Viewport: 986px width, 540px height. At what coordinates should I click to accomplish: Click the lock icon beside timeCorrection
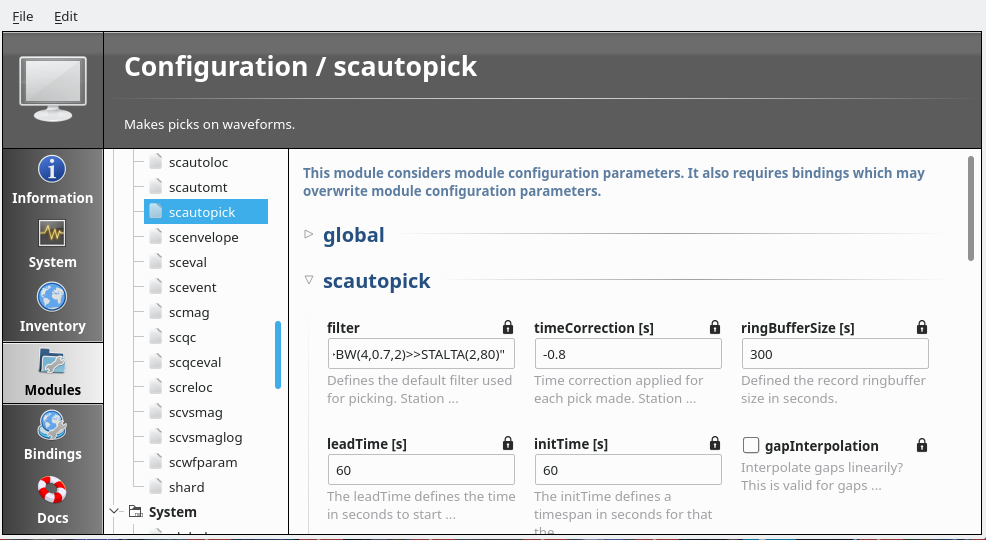[714, 327]
